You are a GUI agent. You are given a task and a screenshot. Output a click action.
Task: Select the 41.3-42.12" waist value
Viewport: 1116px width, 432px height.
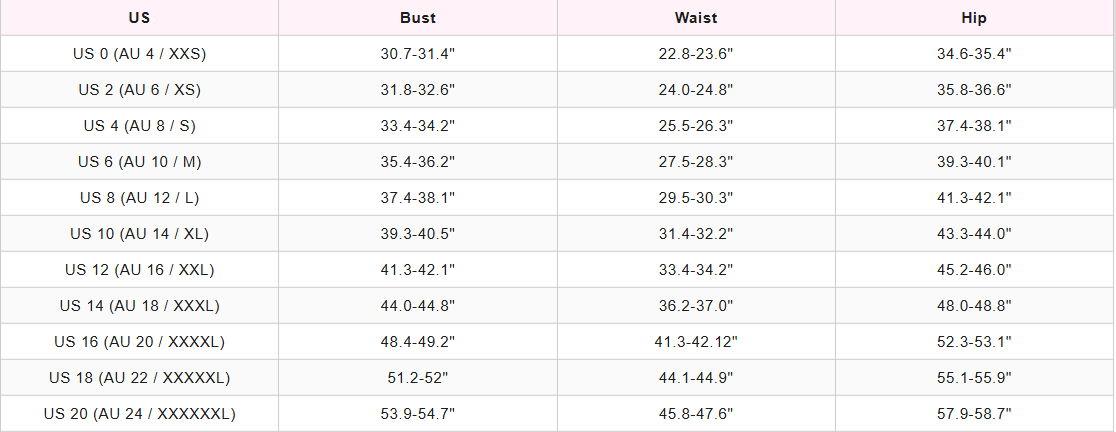695,342
